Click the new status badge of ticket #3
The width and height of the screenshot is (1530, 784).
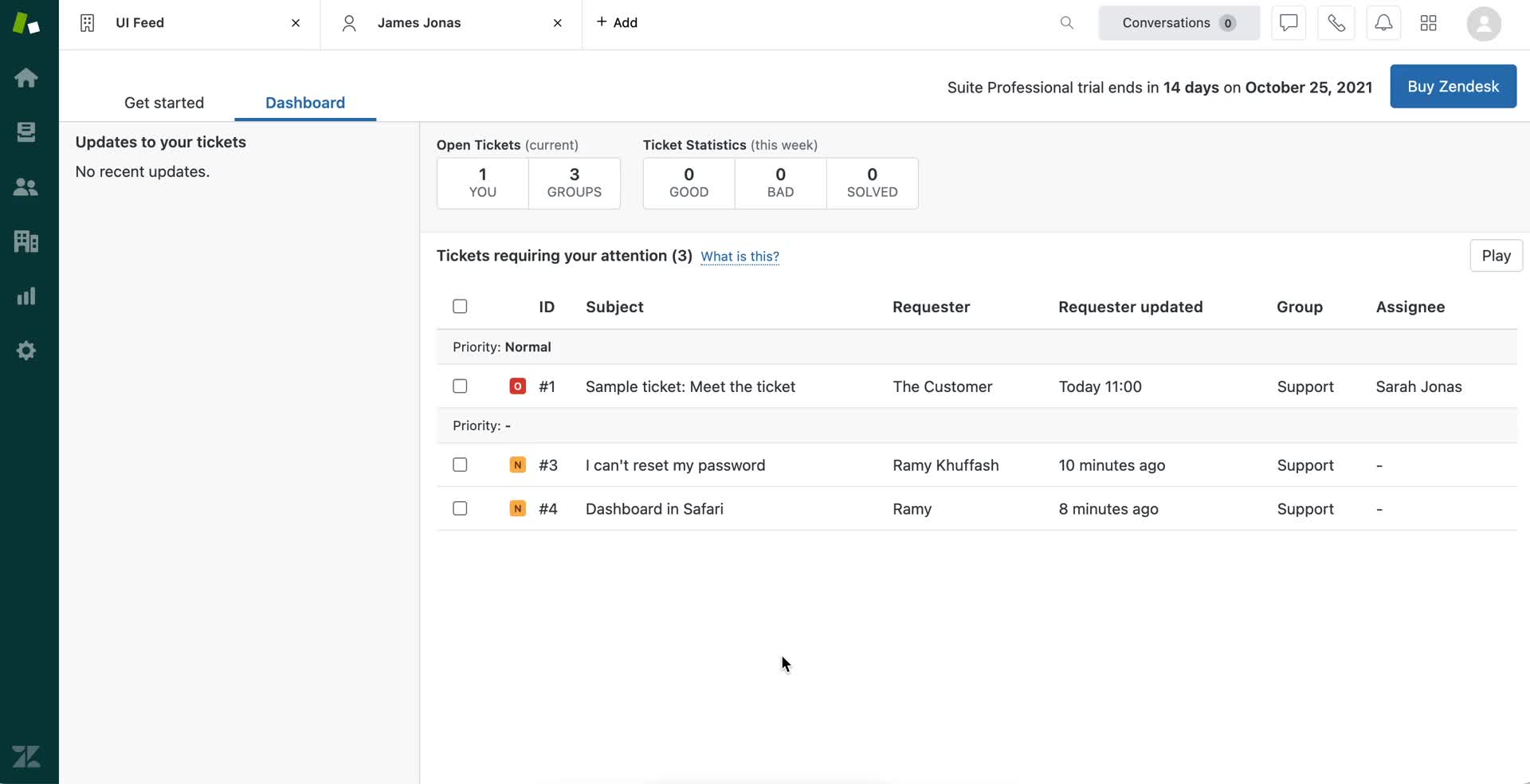[518, 465]
